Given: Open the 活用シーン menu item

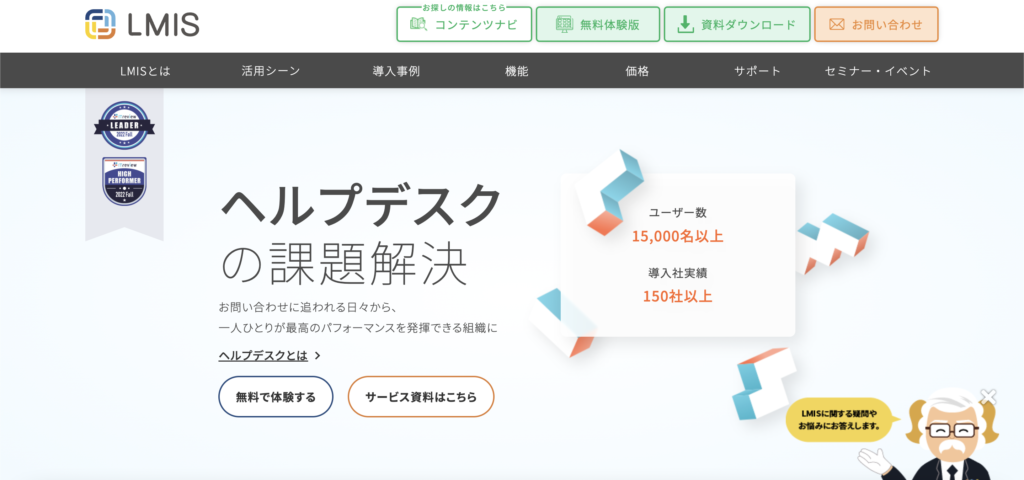Looking at the screenshot, I should pyautogui.click(x=271, y=71).
